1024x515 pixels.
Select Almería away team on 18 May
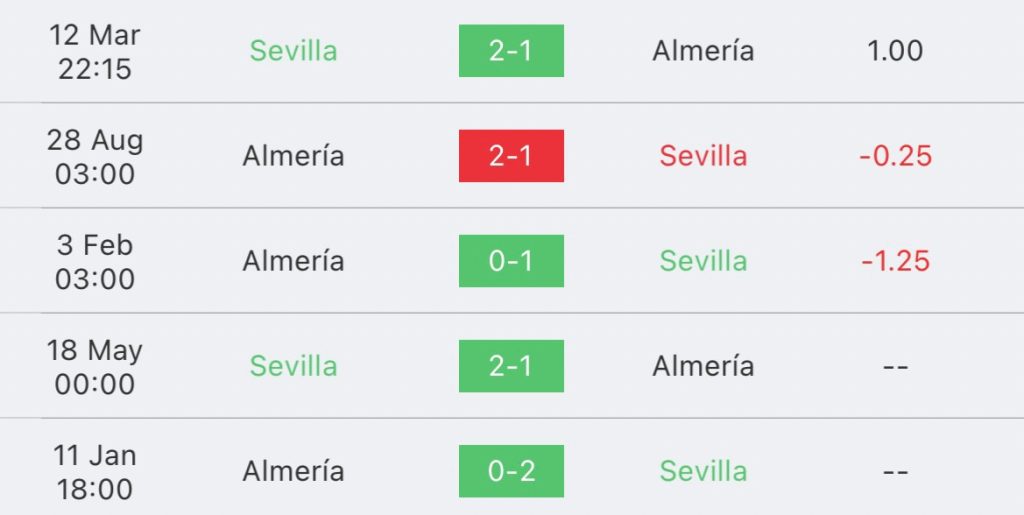point(703,366)
